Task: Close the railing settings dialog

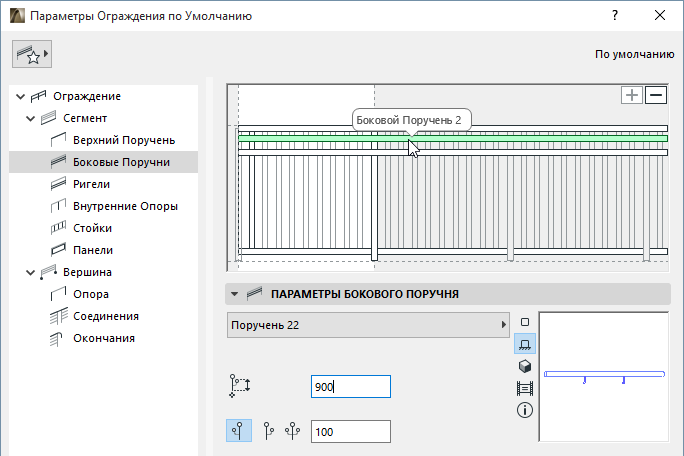Action: point(660,15)
